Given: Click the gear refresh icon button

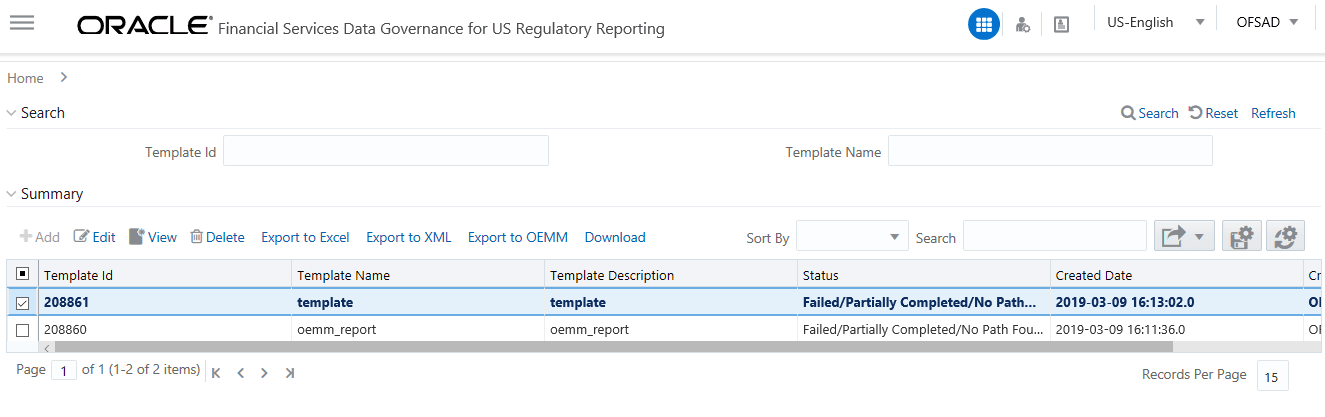Looking at the screenshot, I should [x=1285, y=237].
